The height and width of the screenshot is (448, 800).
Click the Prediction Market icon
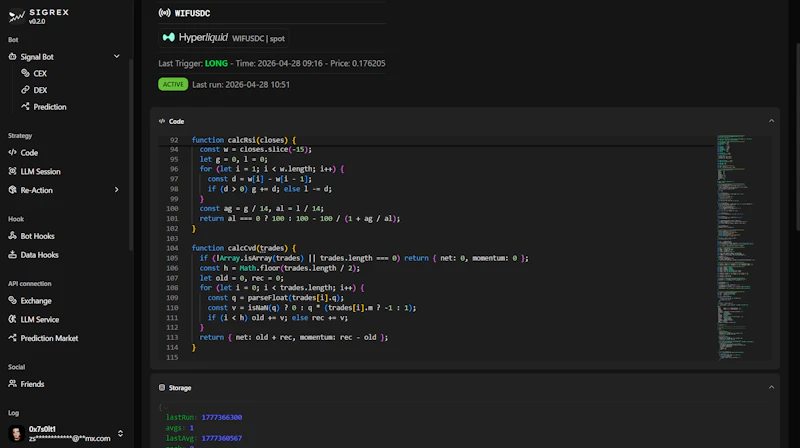point(12,338)
